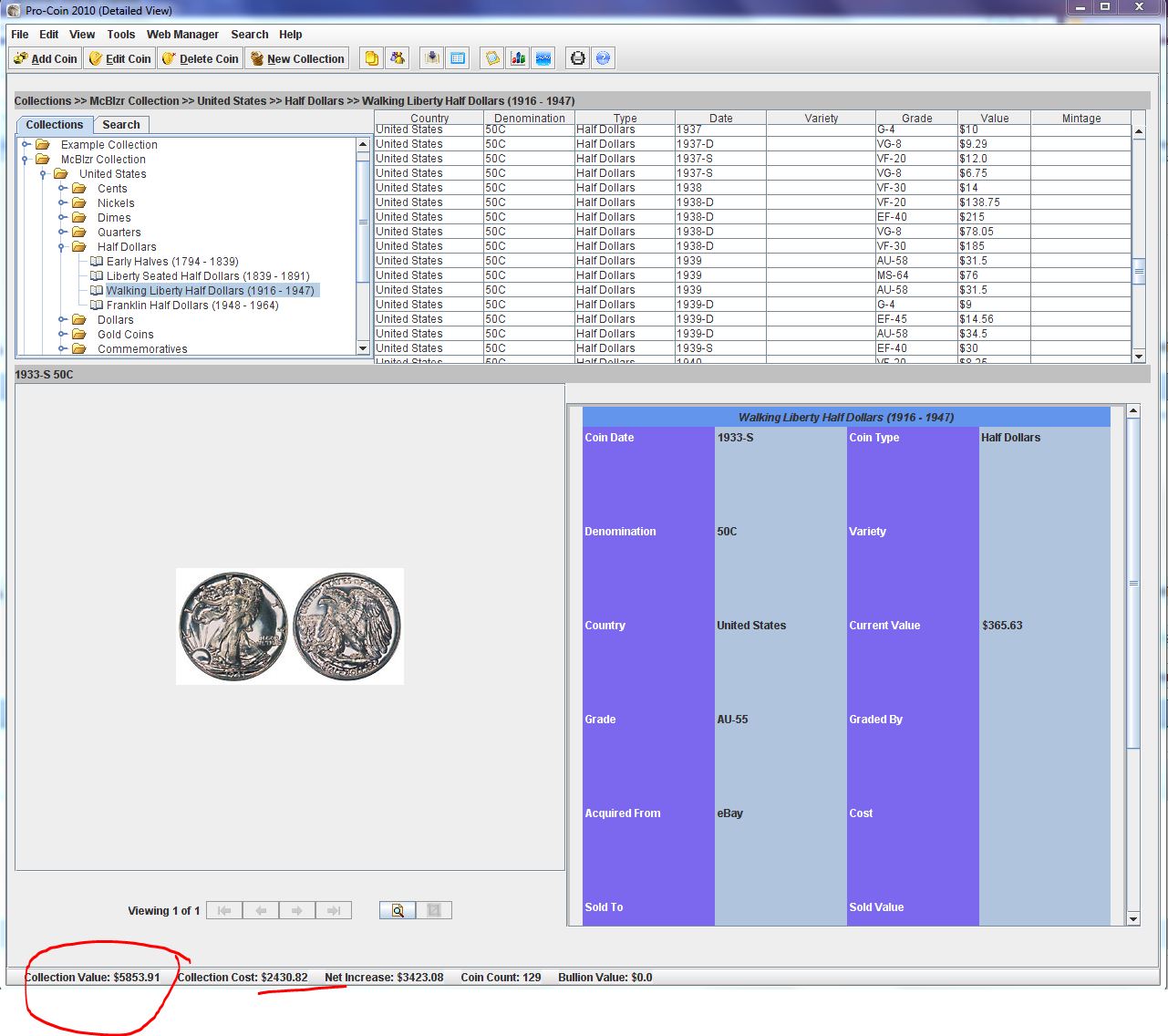Image resolution: width=1168 pixels, height=1036 pixels.
Task: Start a New Collection from the toolbar
Action: [x=297, y=58]
